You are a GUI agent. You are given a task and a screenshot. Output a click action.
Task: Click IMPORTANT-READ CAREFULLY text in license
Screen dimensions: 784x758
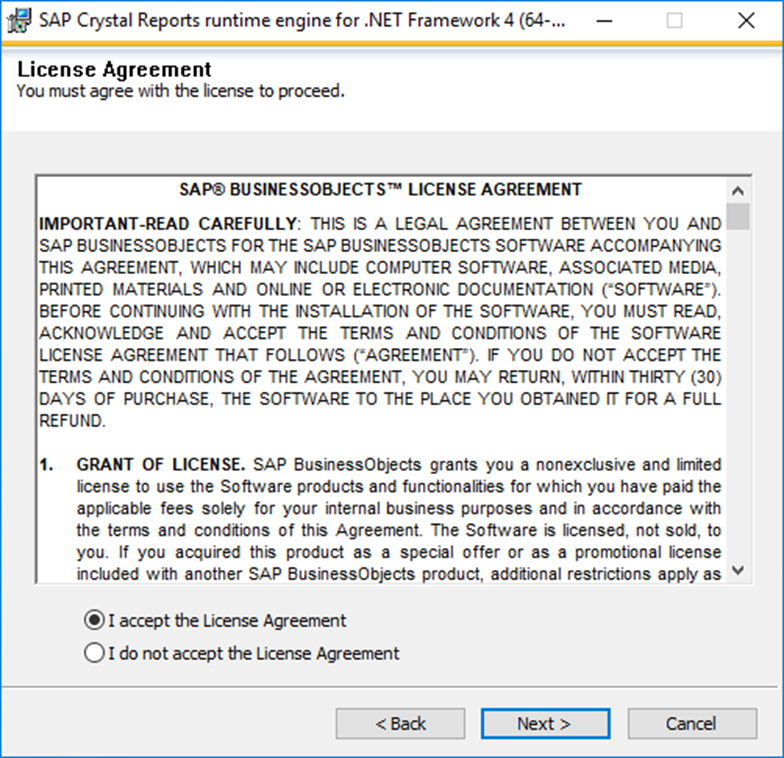tap(168, 224)
